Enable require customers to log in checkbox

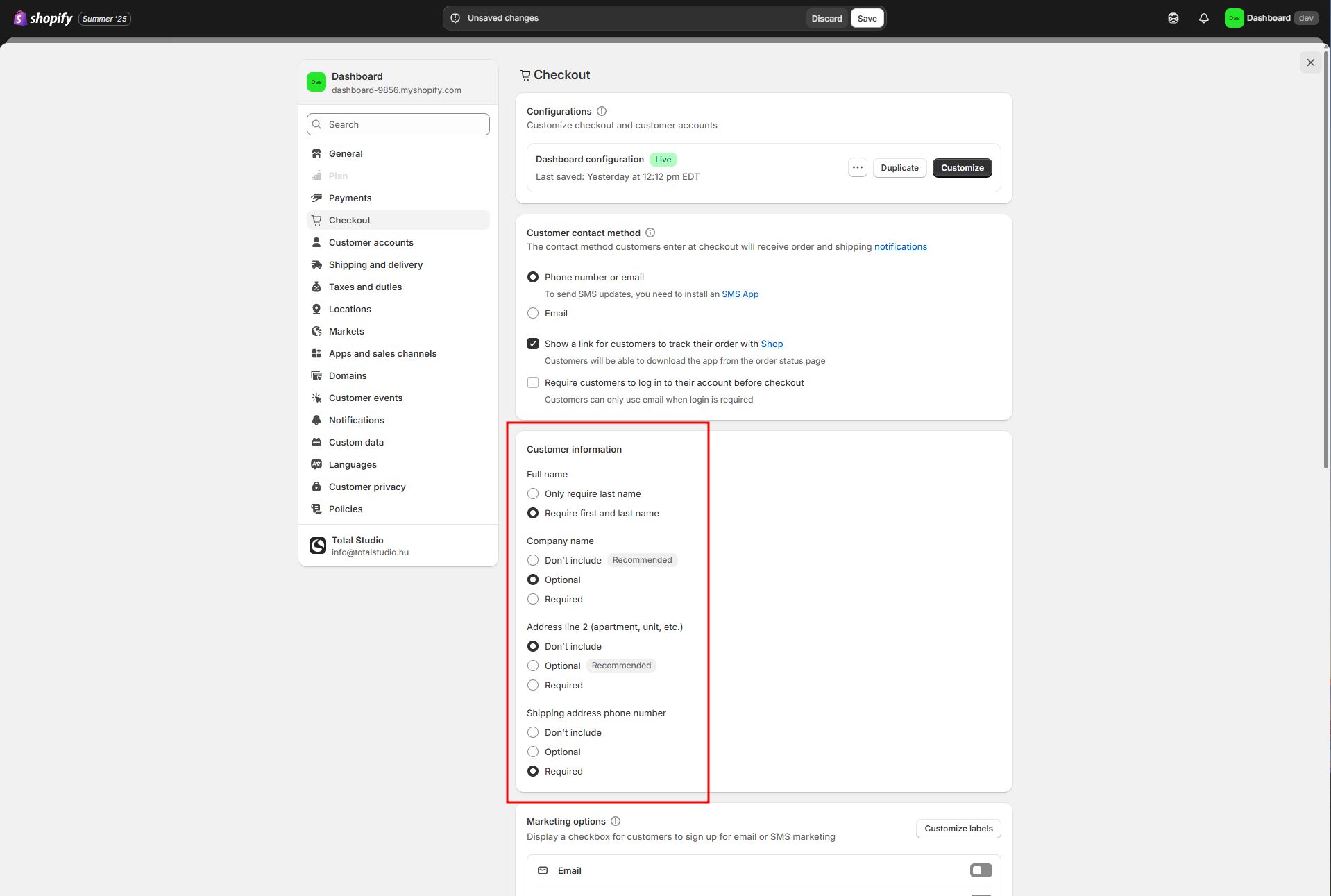tap(533, 383)
